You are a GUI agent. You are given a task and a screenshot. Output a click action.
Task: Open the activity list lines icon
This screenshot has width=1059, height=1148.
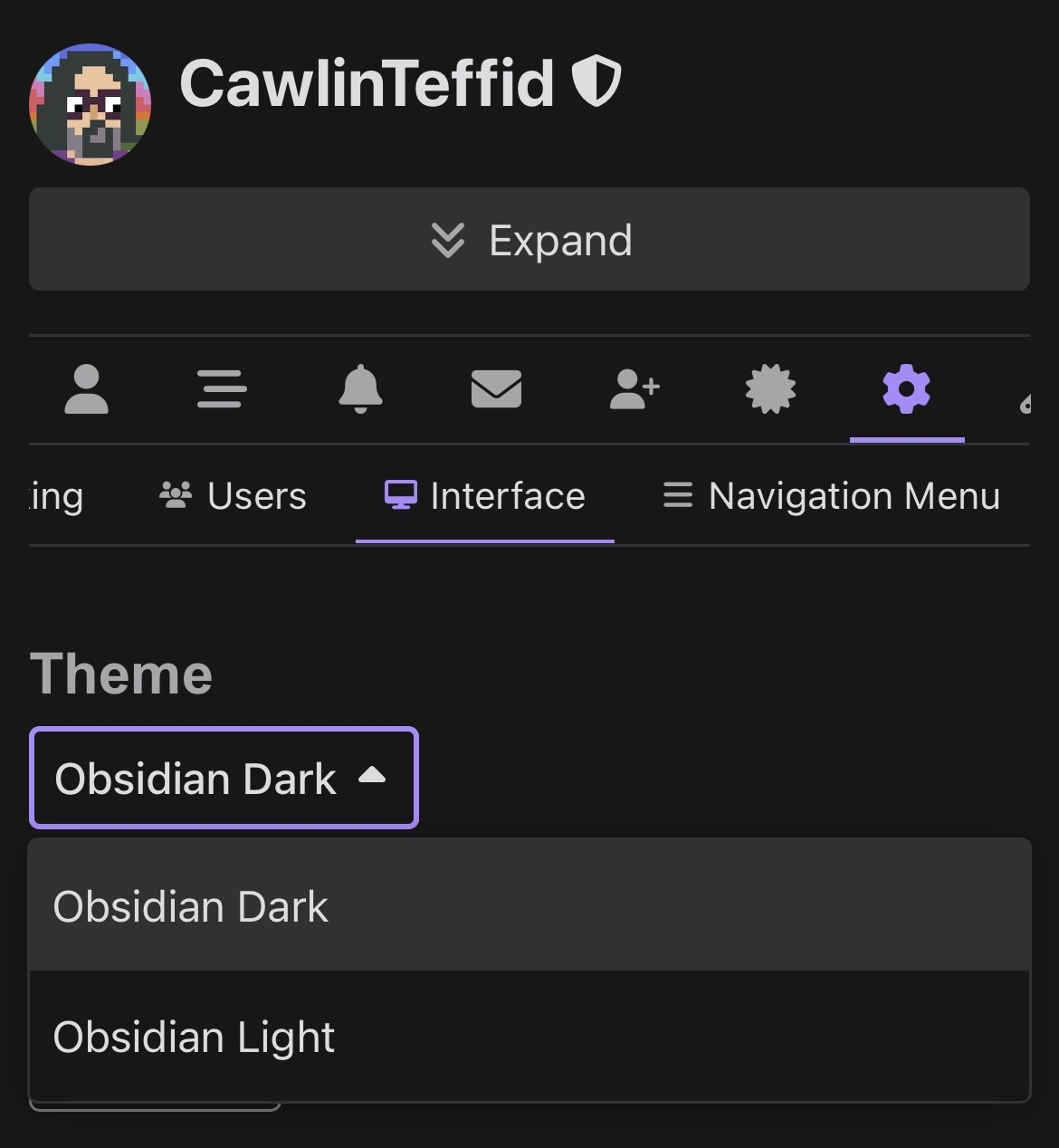(x=222, y=390)
